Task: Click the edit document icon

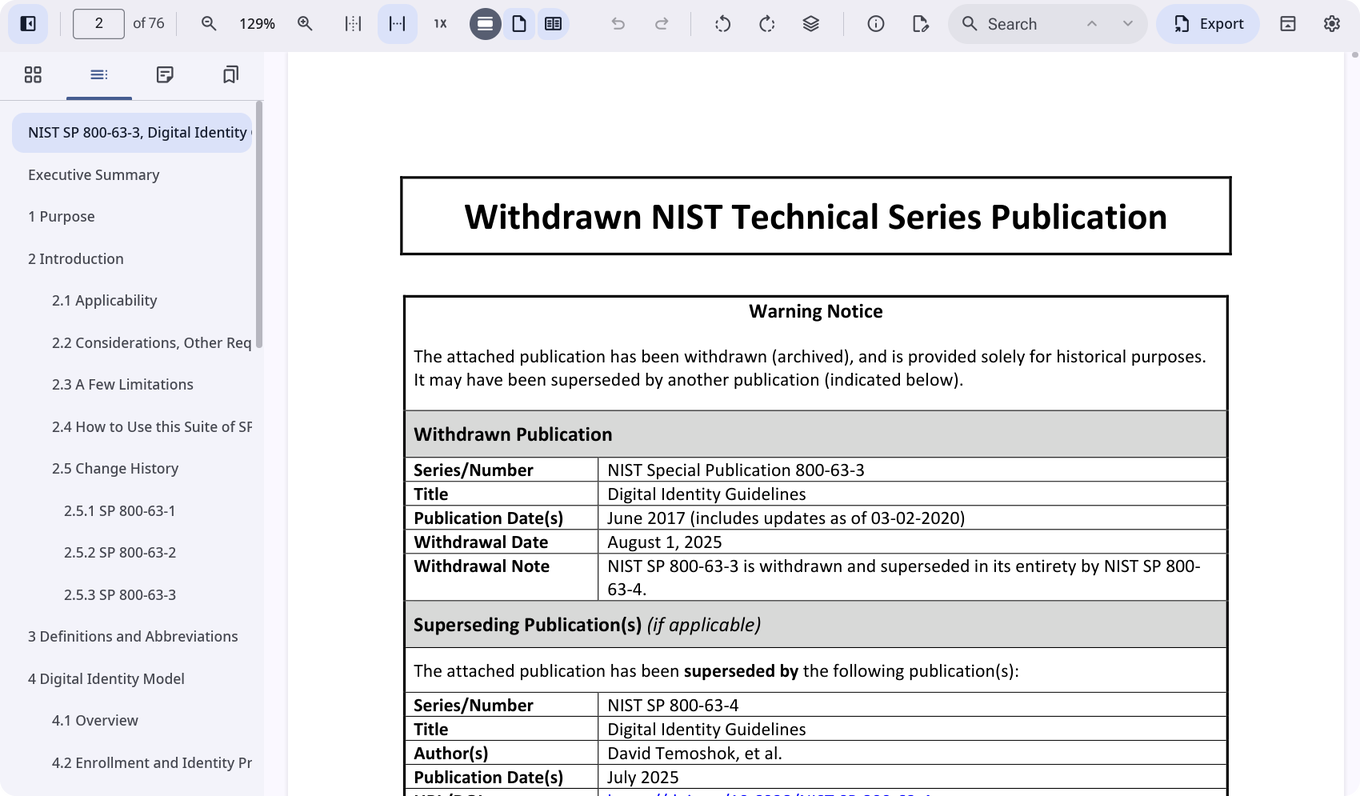Action: (x=921, y=24)
